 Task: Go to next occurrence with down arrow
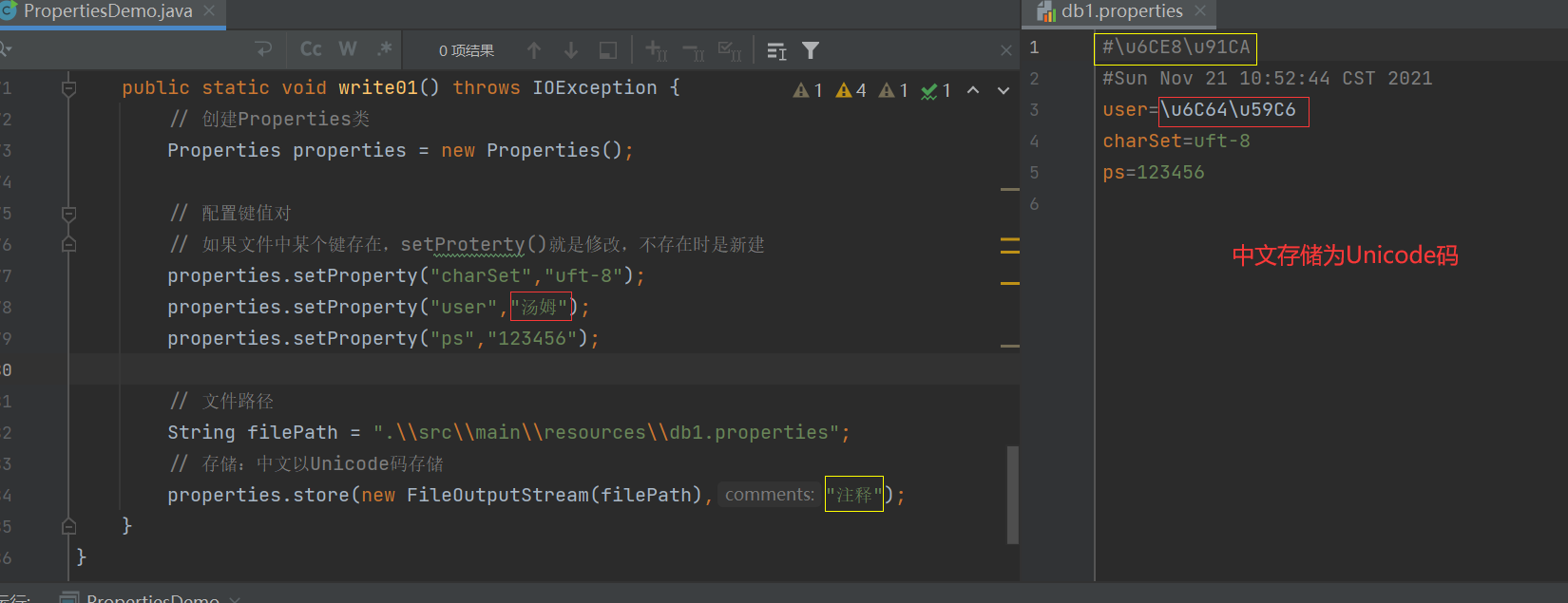pos(571,50)
